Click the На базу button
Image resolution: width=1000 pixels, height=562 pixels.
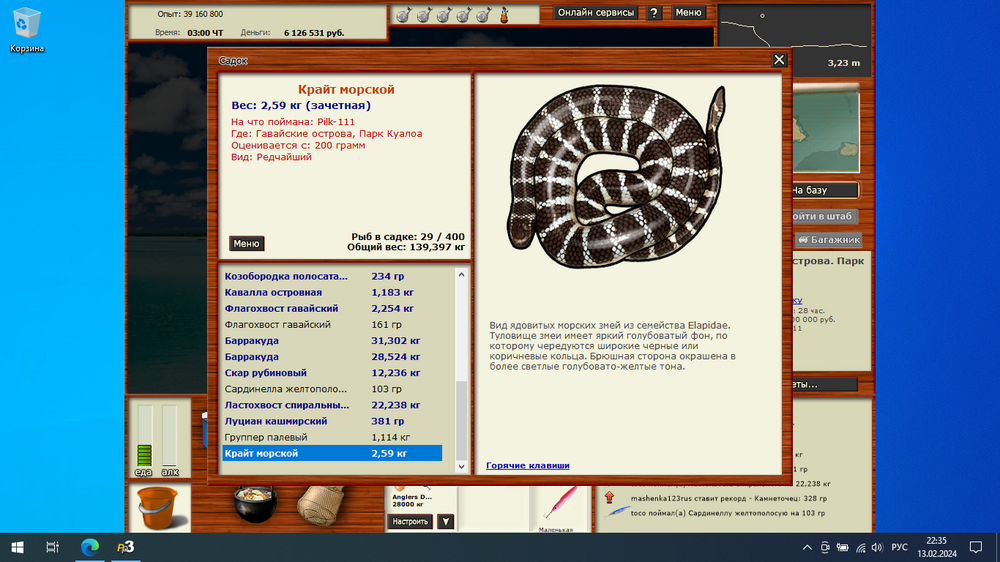tap(825, 190)
